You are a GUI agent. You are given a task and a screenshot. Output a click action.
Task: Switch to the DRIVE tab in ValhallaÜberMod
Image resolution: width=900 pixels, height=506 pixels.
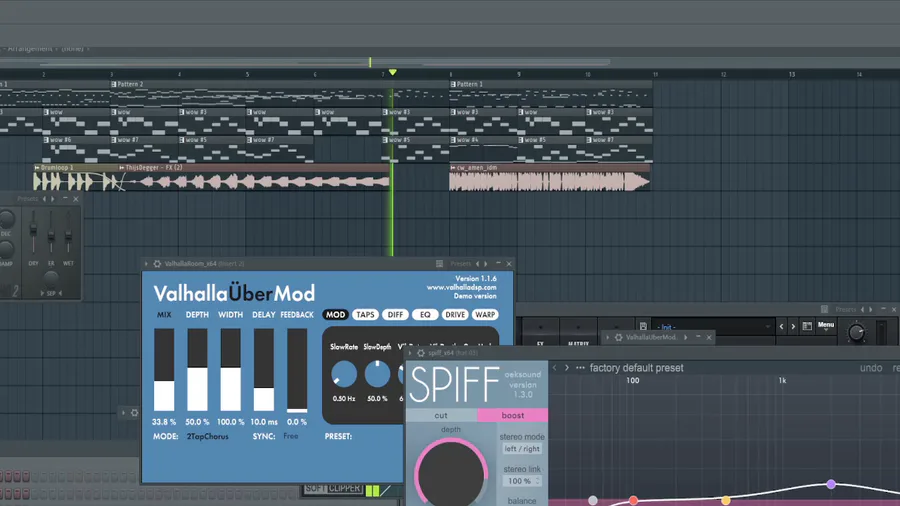pyautogui.click(x=455, y=314)
